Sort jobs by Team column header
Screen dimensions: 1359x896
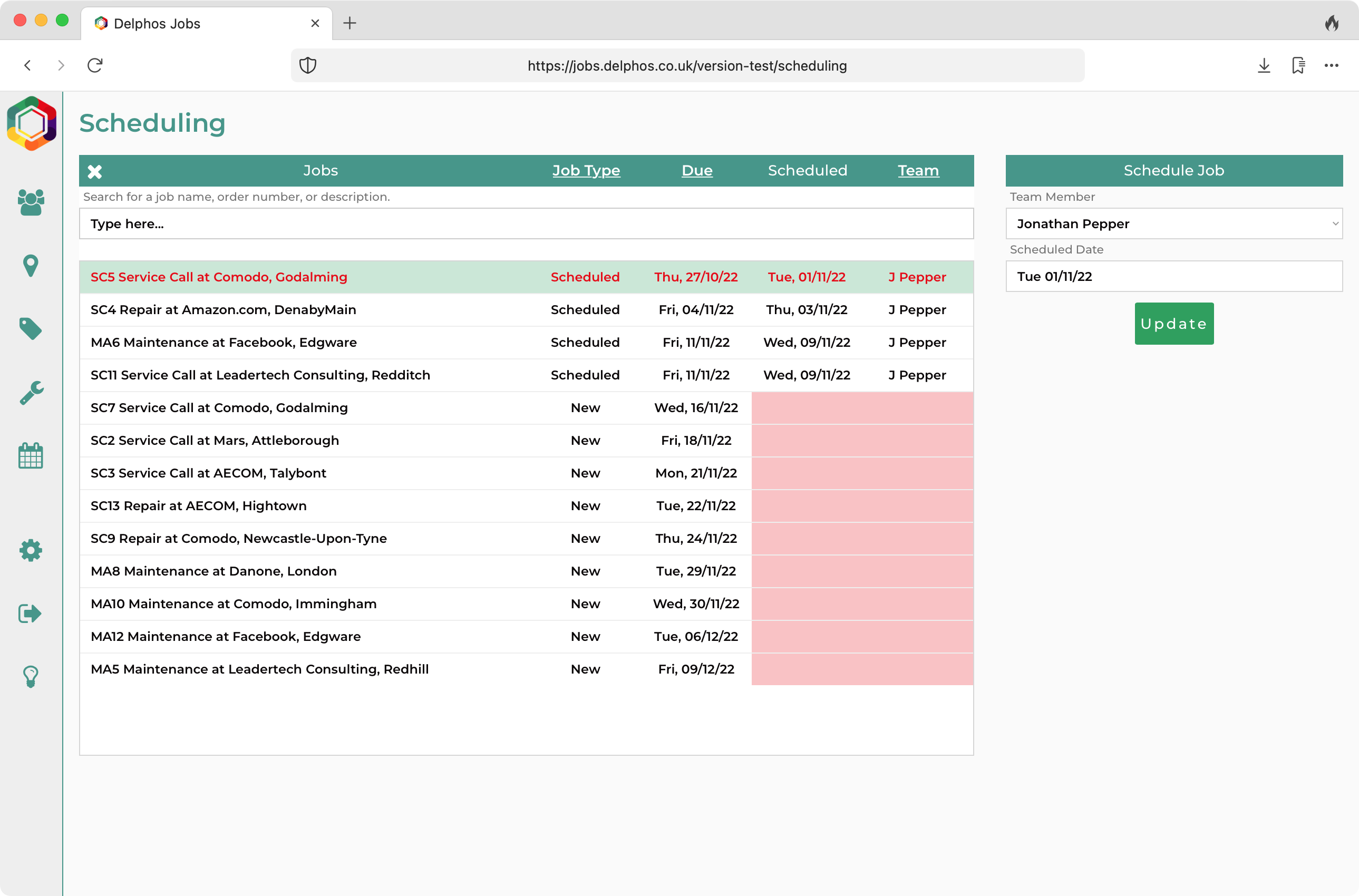[918, 170]
